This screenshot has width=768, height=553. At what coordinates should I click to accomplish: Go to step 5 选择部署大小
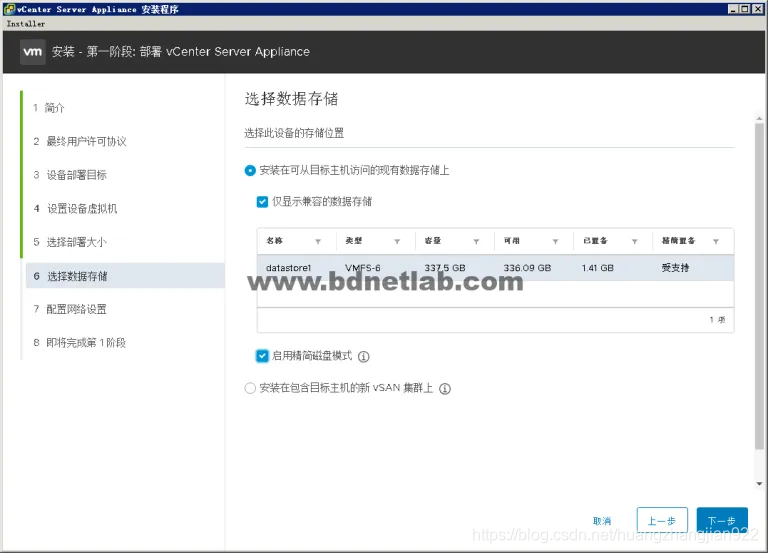click(70, 242)
